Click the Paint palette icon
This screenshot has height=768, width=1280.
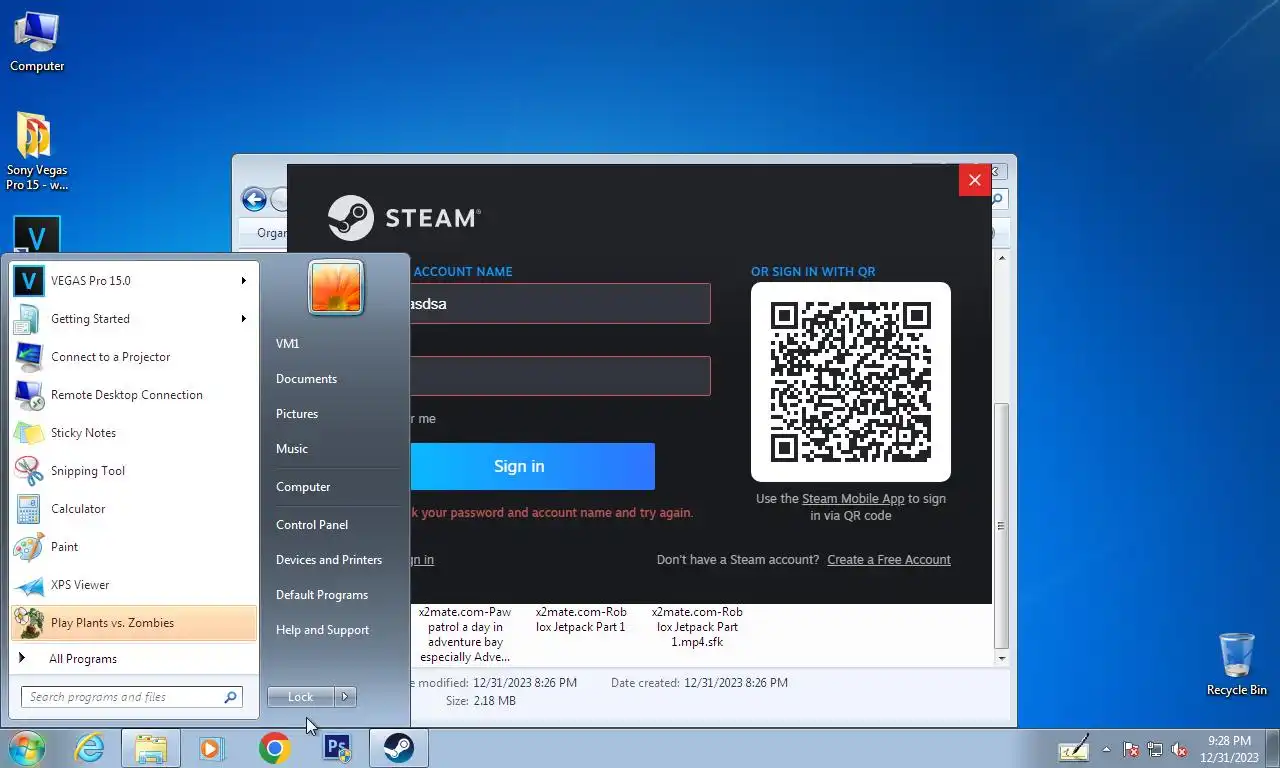tap(28, 547)
